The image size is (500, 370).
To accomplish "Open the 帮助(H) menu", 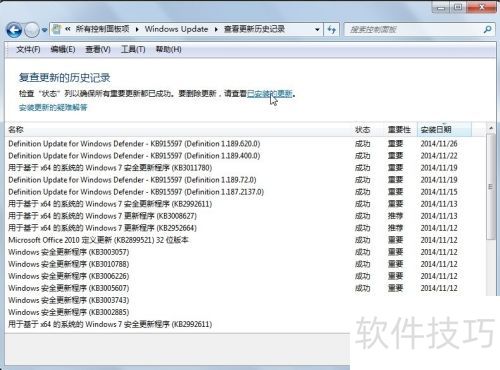I will (x=168, y=49).
